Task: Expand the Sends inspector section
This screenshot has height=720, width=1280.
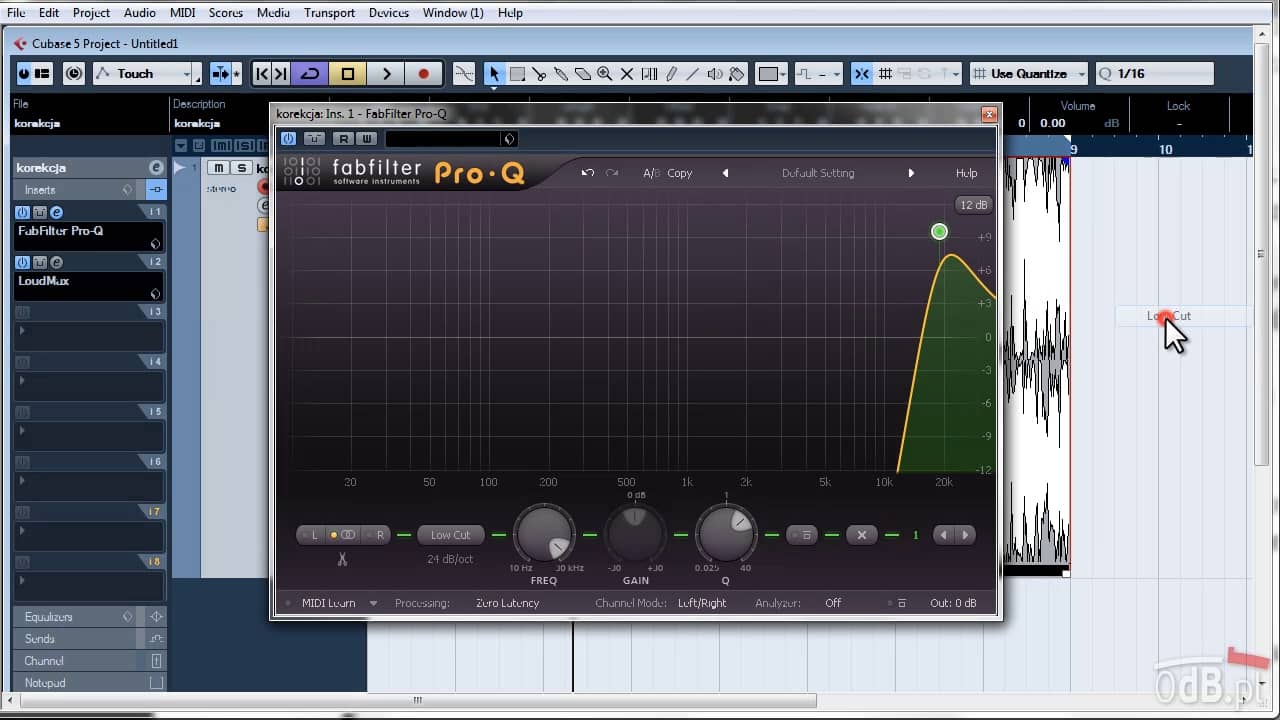Action: point(89,639)
